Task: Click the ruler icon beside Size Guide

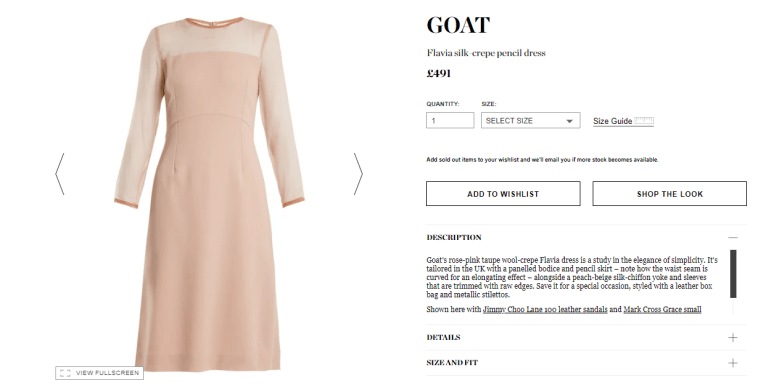Action: pyautogui.click(x=644, y=121)
